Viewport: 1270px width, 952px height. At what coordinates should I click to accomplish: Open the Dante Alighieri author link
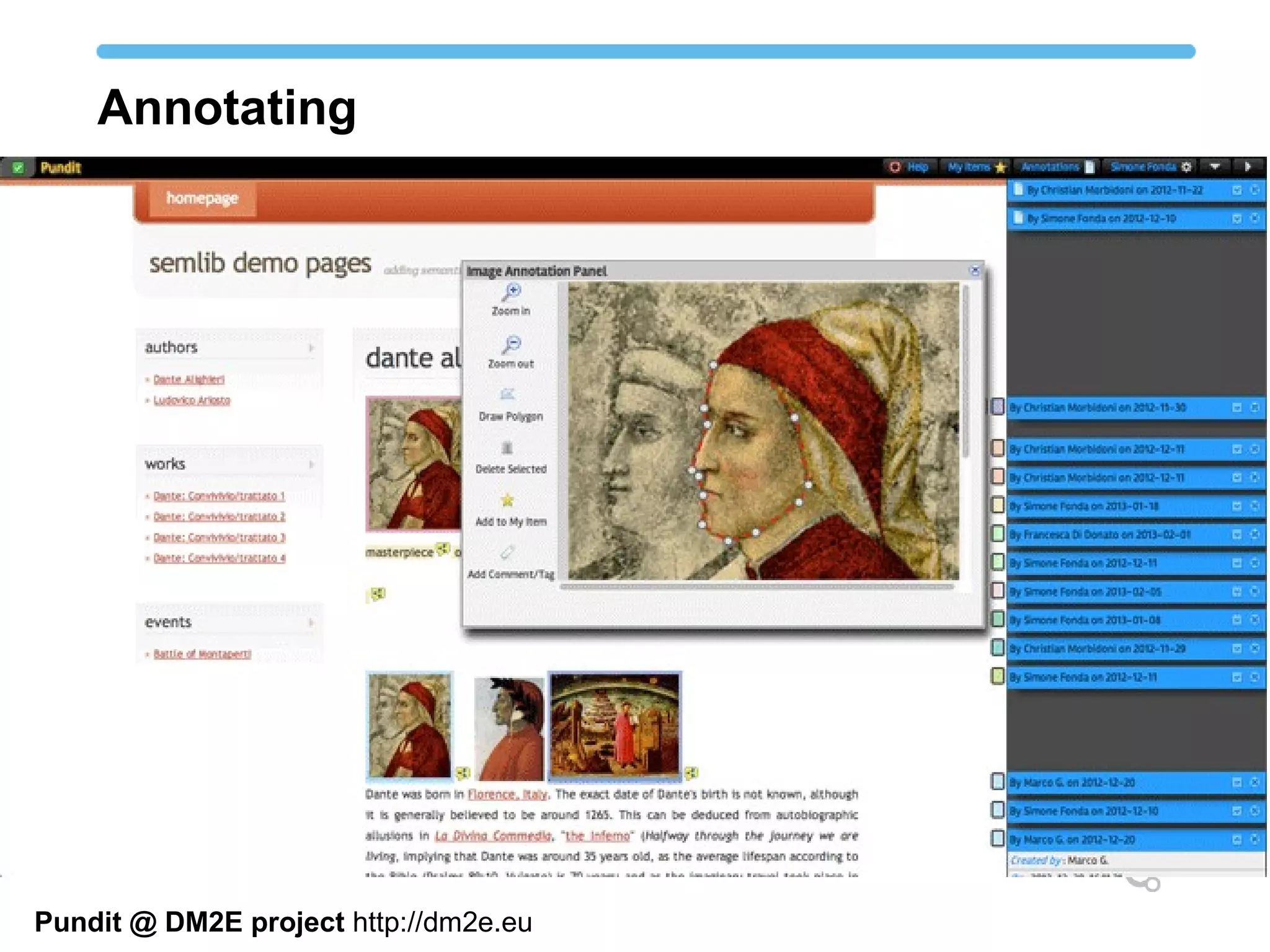pos(189,379)
